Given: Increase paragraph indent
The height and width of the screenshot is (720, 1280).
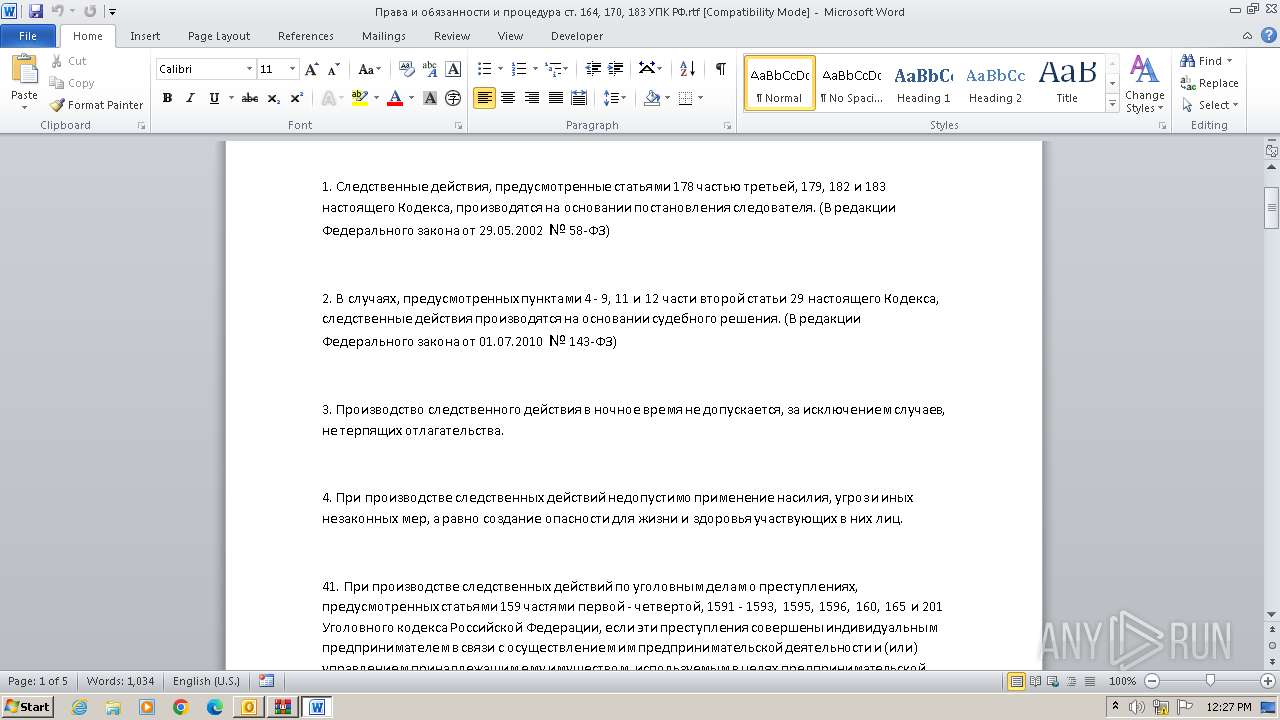Looking at the screenshot, I should pos(616,69).
